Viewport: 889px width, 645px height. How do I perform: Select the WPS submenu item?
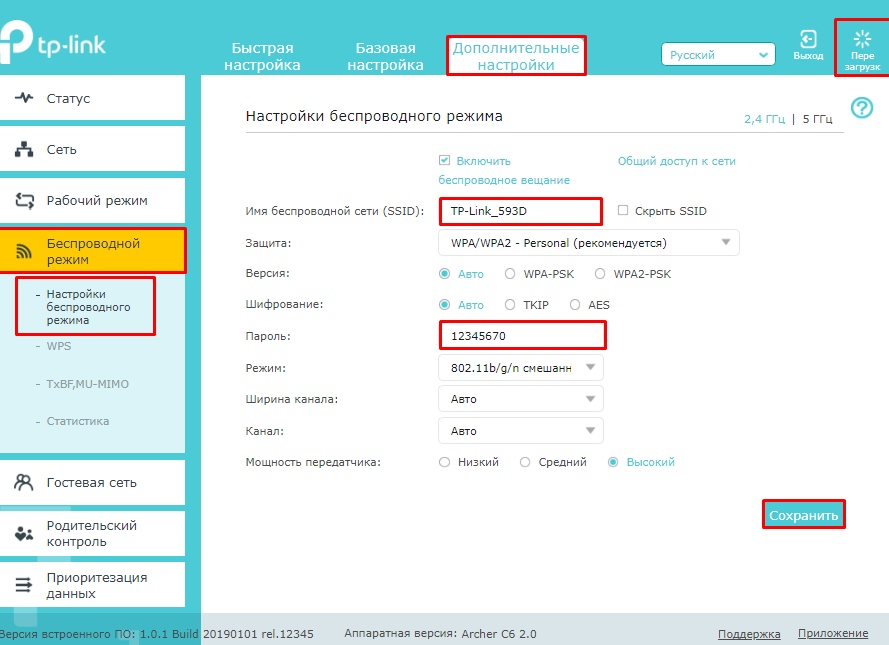tap(58, 346)
